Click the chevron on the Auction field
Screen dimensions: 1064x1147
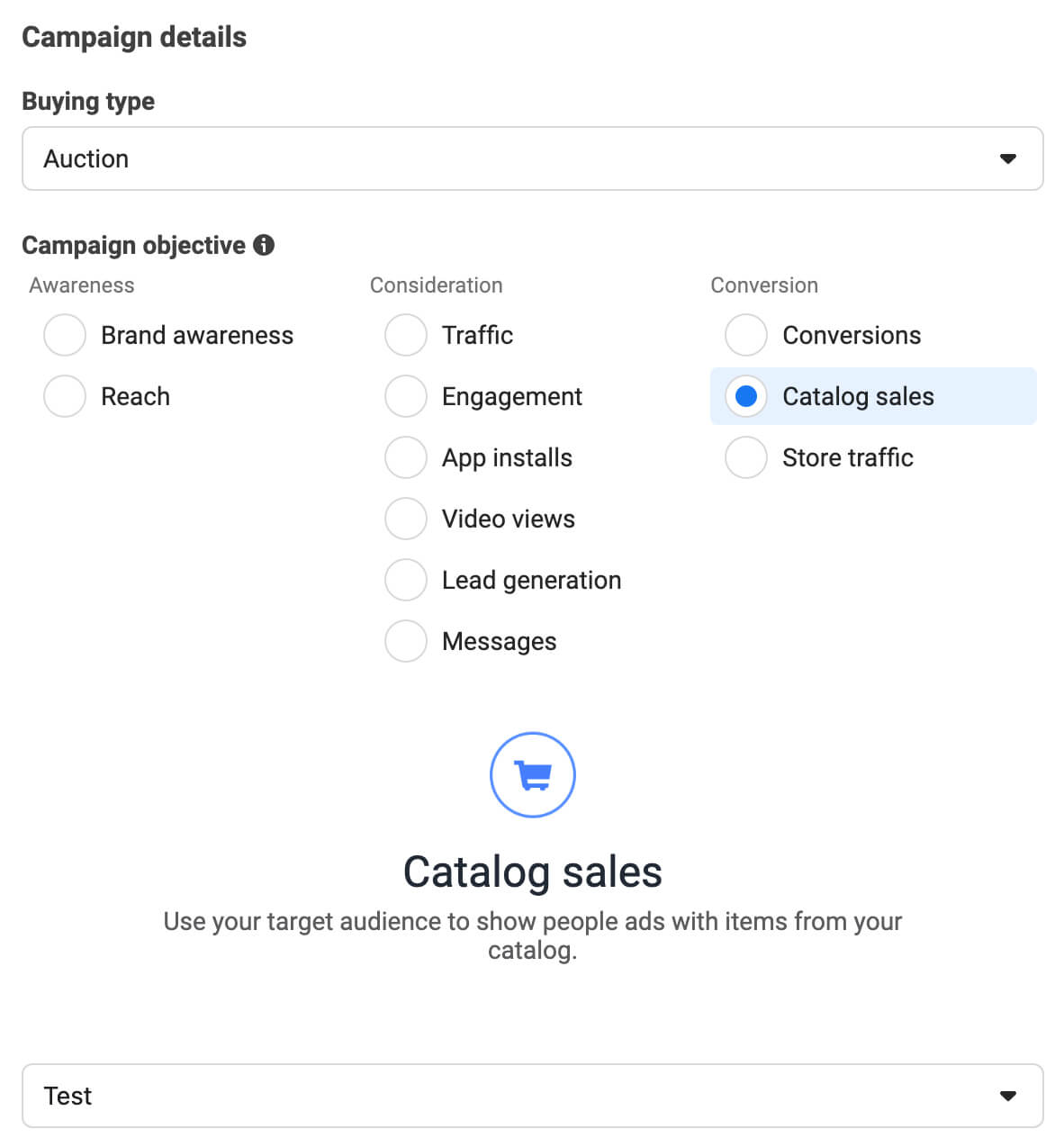click(1008, 158)
